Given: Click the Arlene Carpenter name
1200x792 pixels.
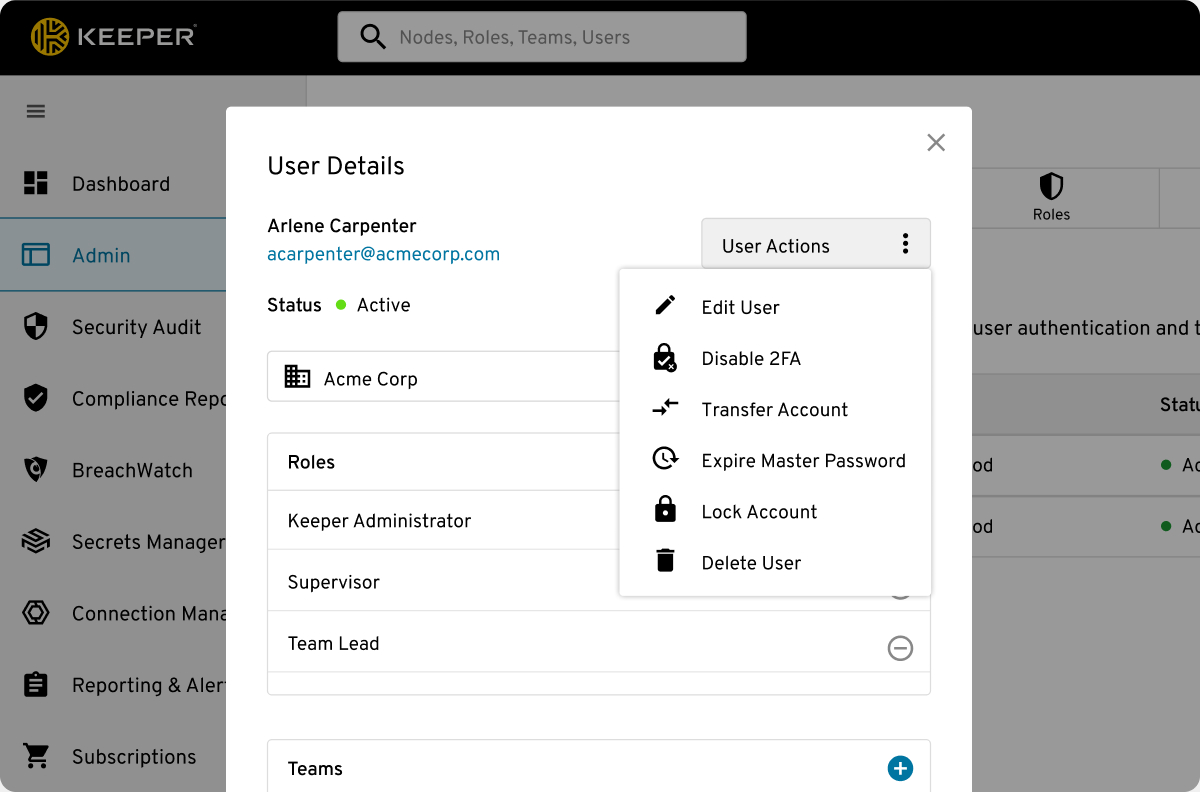Looking at the screenshot, I should point(342,226).
